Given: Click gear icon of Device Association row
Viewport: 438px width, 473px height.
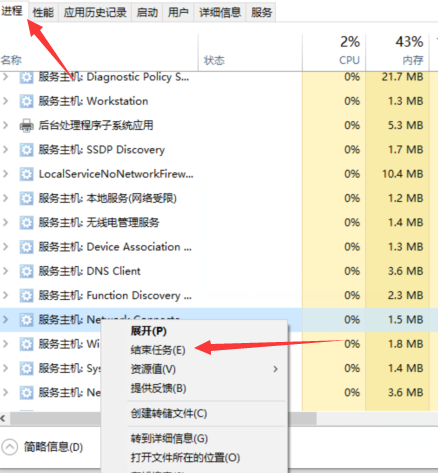Looking at the screenshot, I should 26,247.
